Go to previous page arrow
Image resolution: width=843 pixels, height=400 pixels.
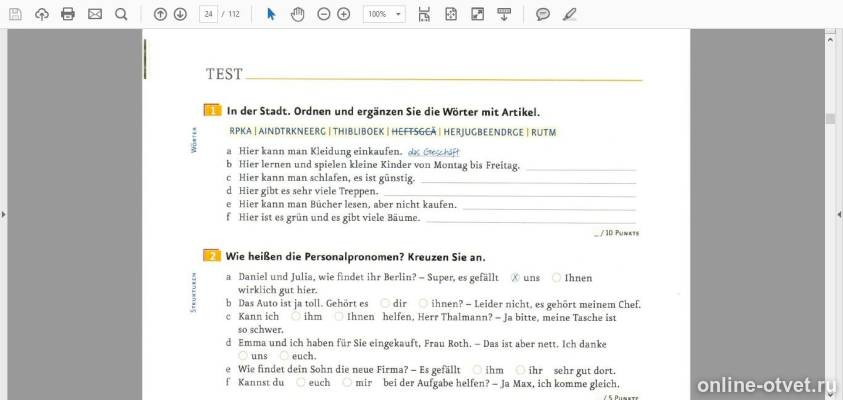160,14
